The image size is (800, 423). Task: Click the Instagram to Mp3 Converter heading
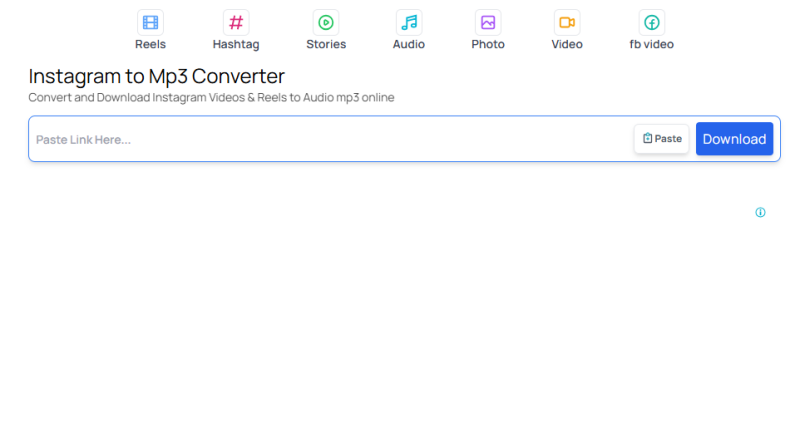click(x=156, y=76)
